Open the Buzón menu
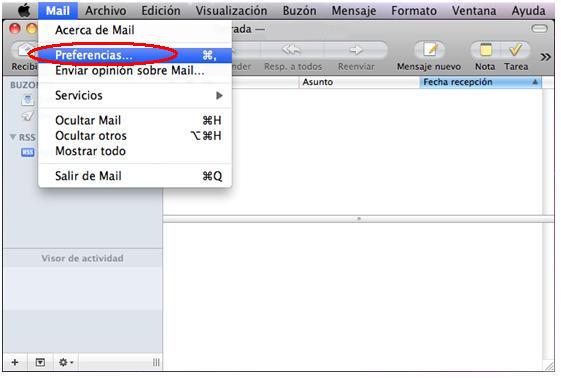 [299, 11]
